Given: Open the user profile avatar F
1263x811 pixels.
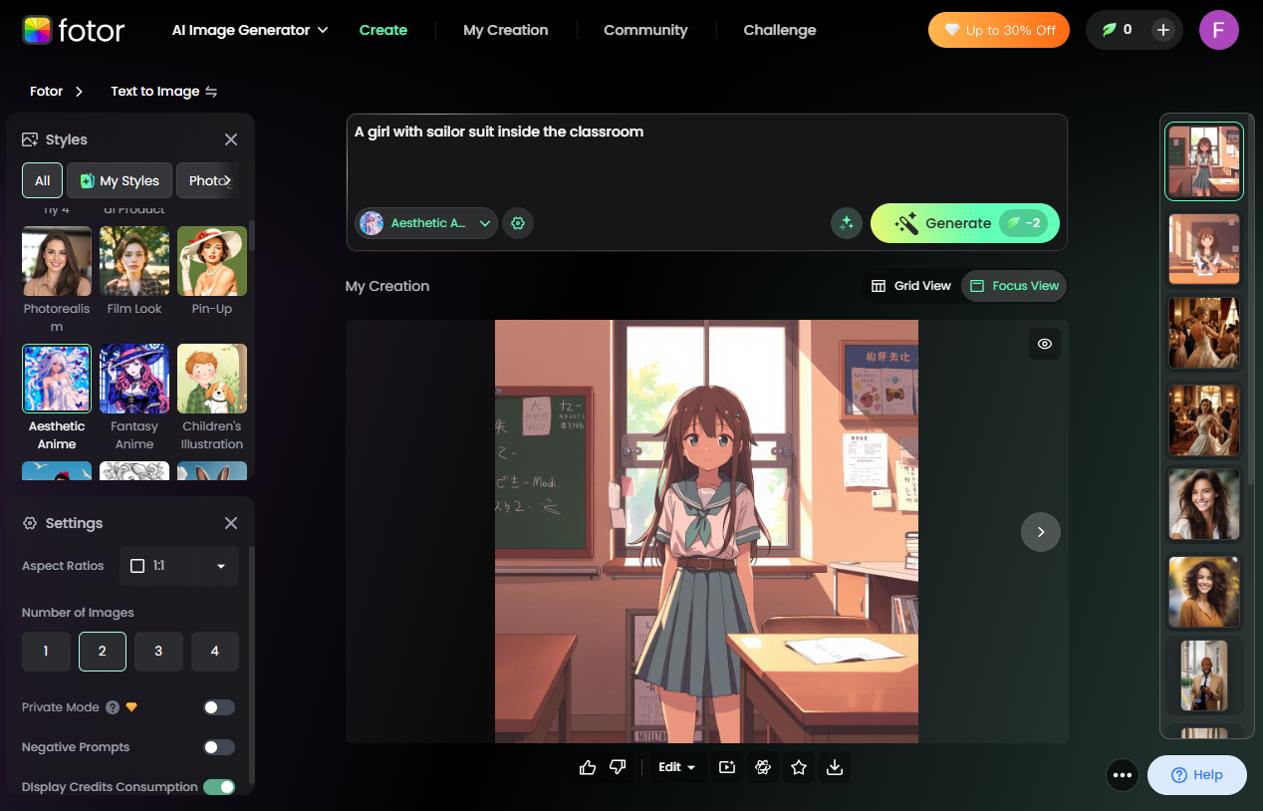Looking at the screenshot, I should pos(1219,30).
